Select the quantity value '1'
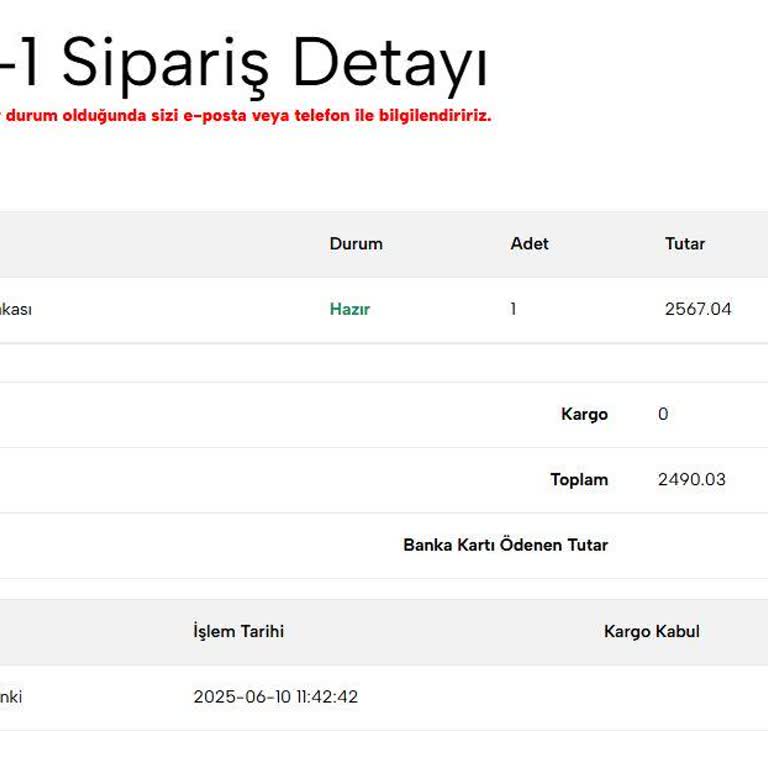Image resolution: width=768 pixels, height=768 pixels. click(x=513, y=309)
